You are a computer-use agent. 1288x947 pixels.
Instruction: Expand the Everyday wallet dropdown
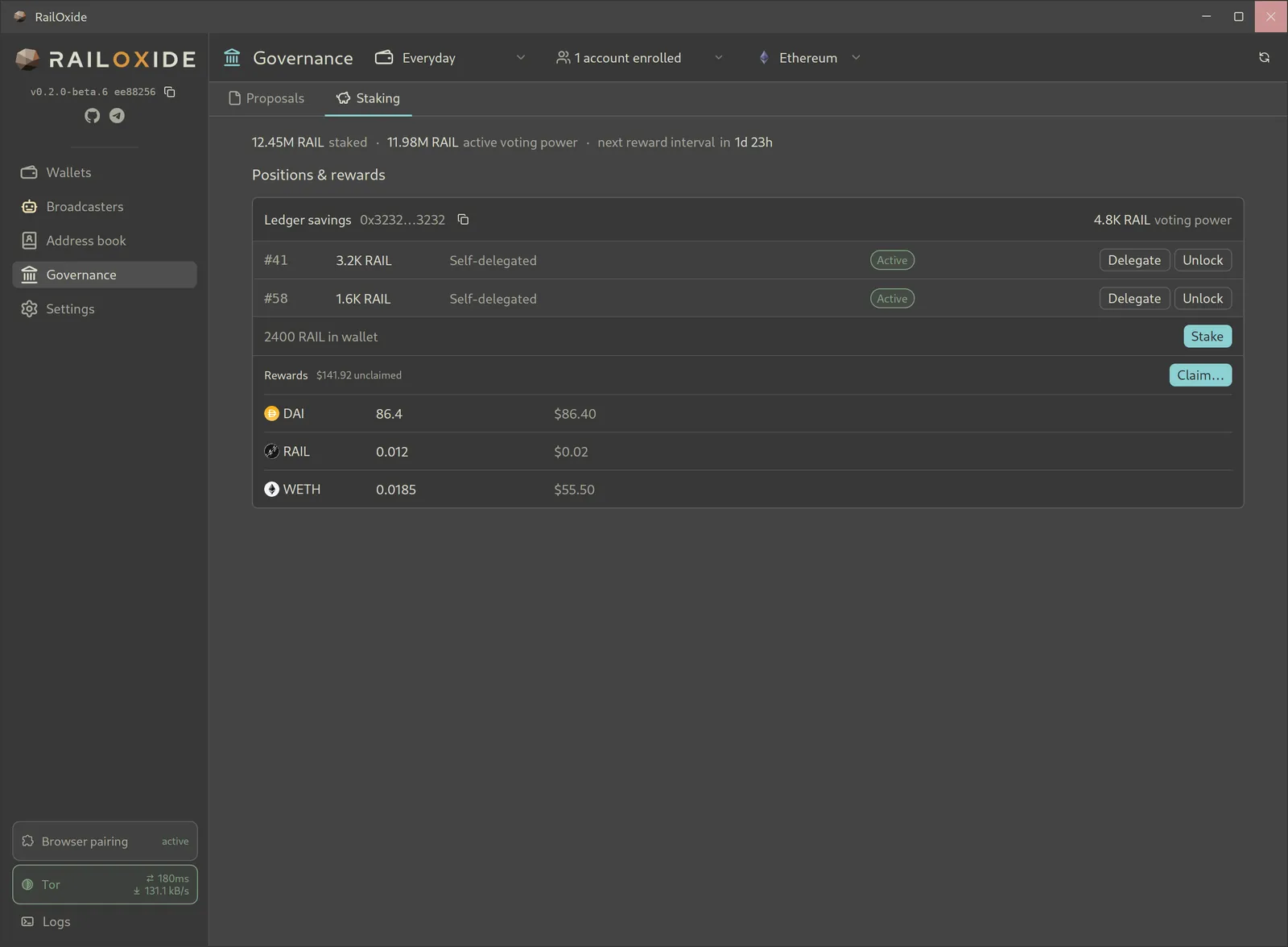click(x=451, y=57)
